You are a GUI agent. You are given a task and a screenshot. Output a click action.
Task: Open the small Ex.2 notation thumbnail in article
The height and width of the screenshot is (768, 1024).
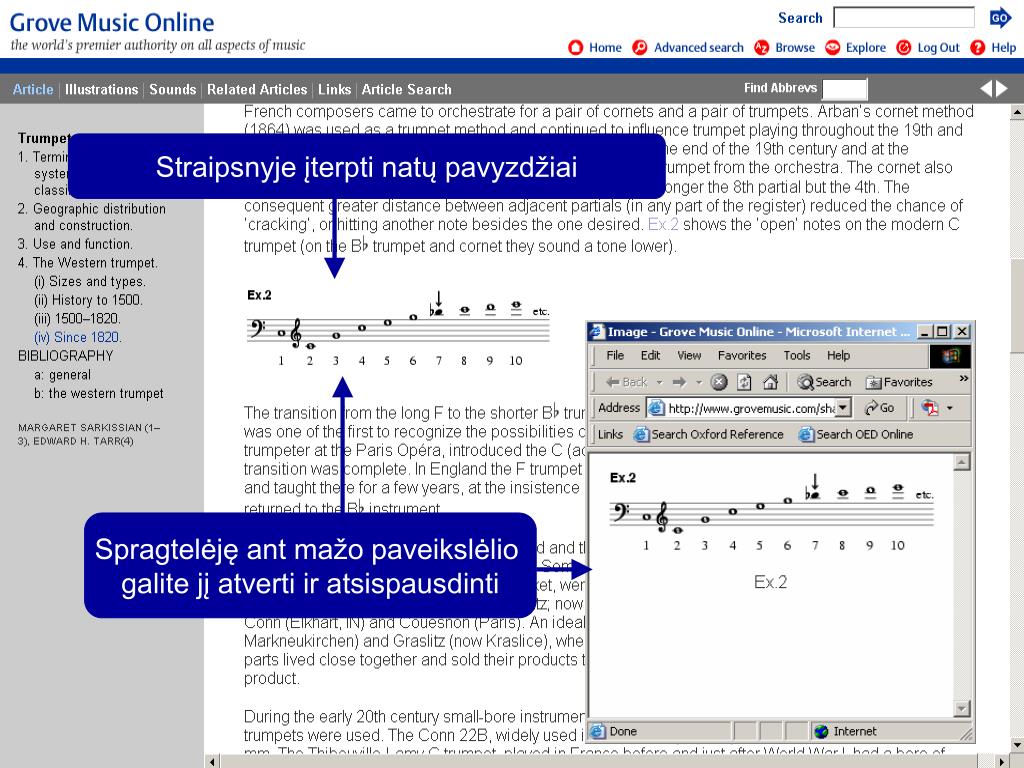[x=398, y=329]
